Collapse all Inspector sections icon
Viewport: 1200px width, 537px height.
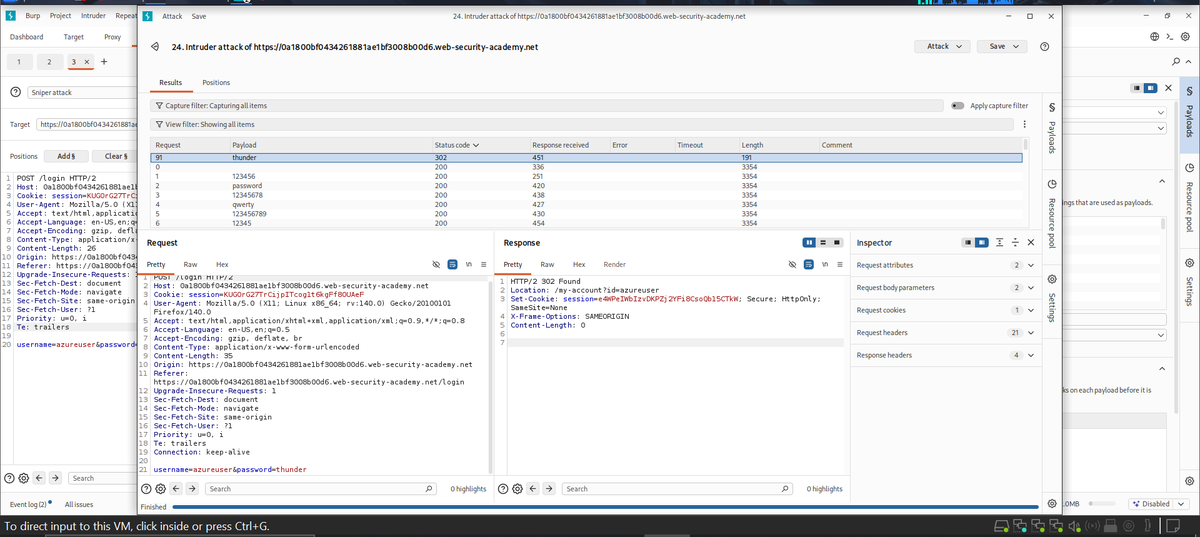coord(1016,243)
